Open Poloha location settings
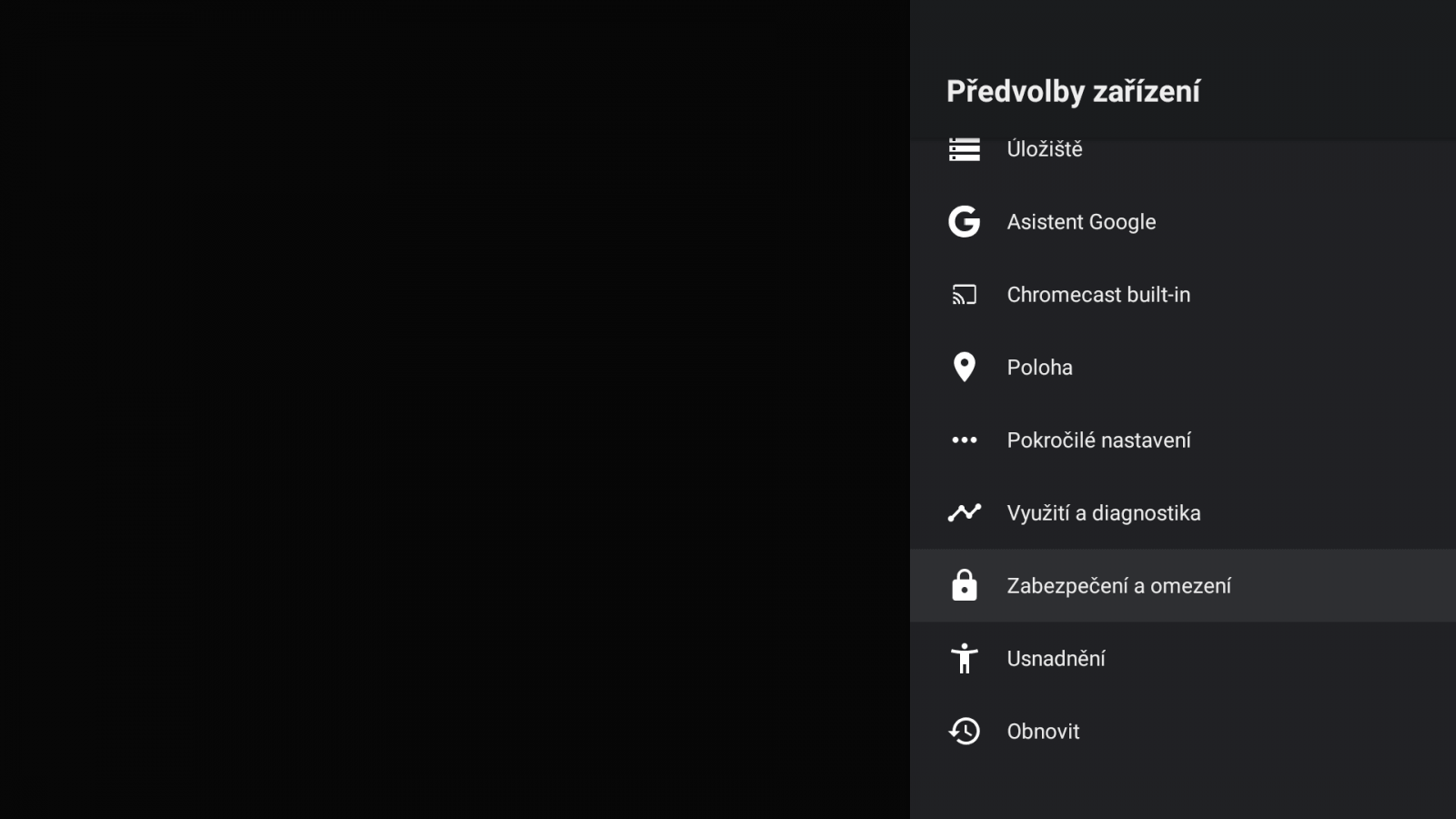 point(1039,368)
